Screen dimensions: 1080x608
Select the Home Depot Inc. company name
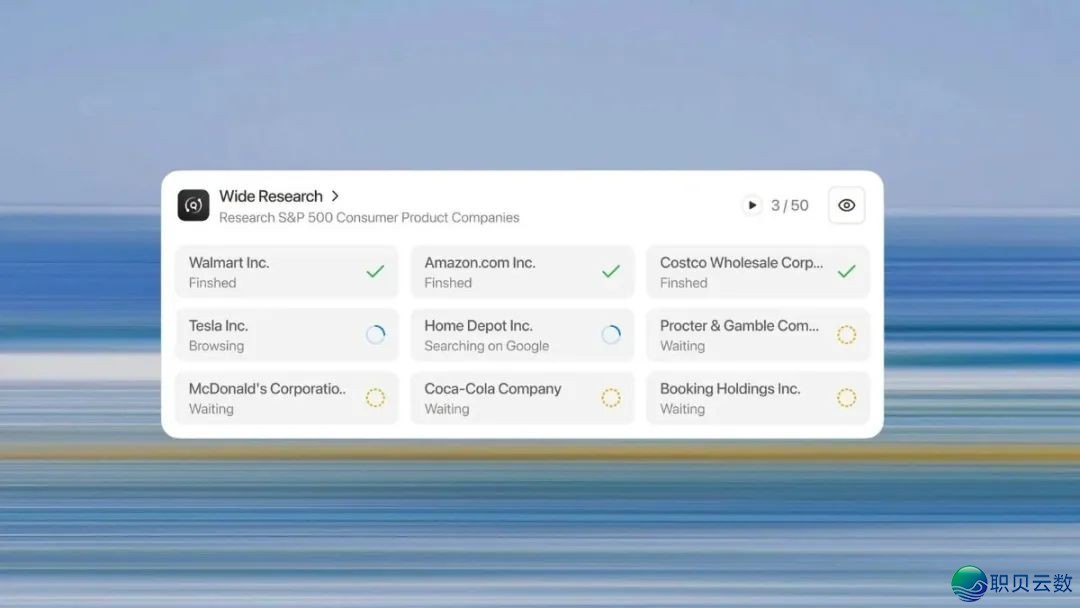478,326
